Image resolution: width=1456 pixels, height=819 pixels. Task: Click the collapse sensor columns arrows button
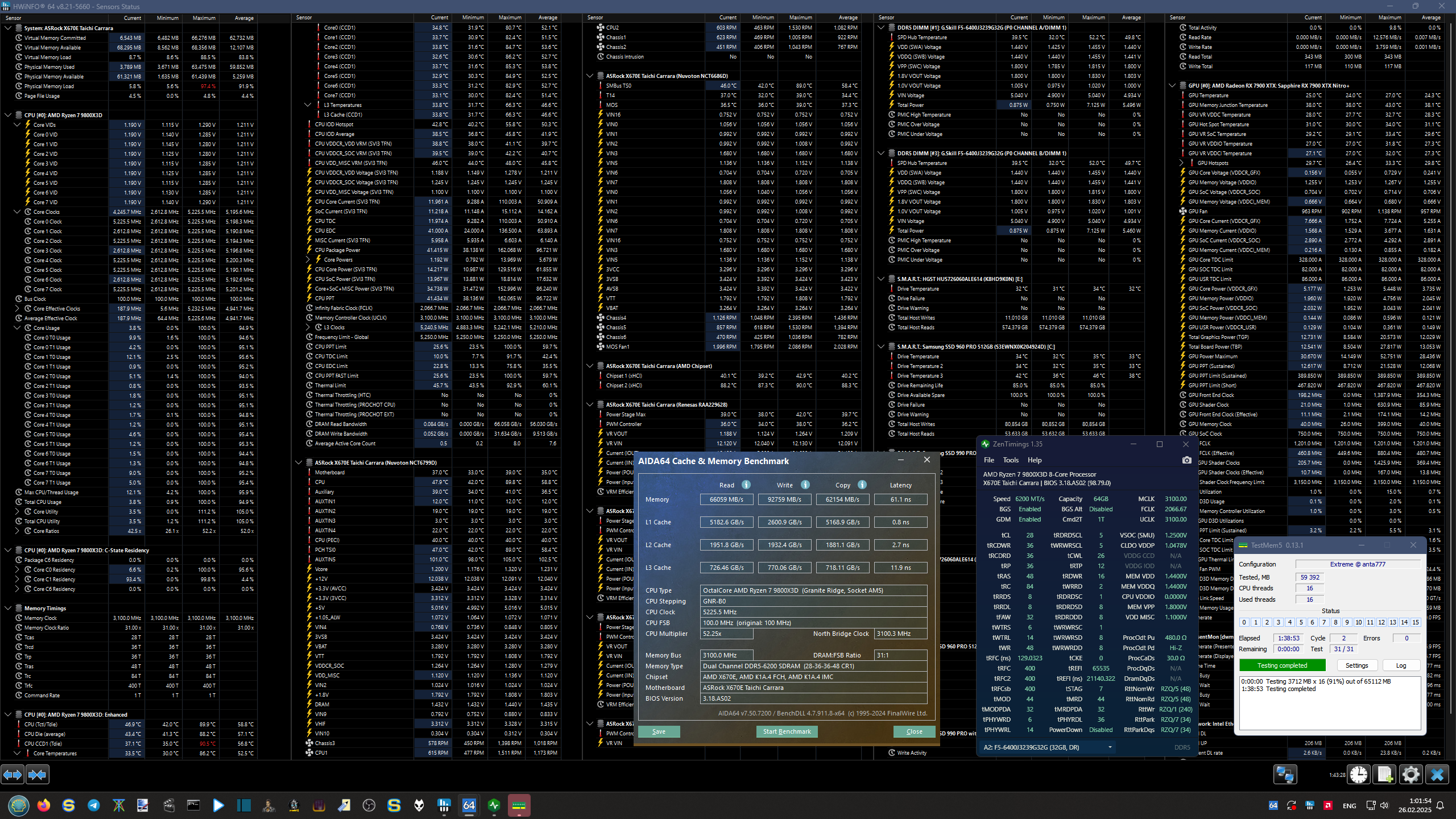[38, 775]
